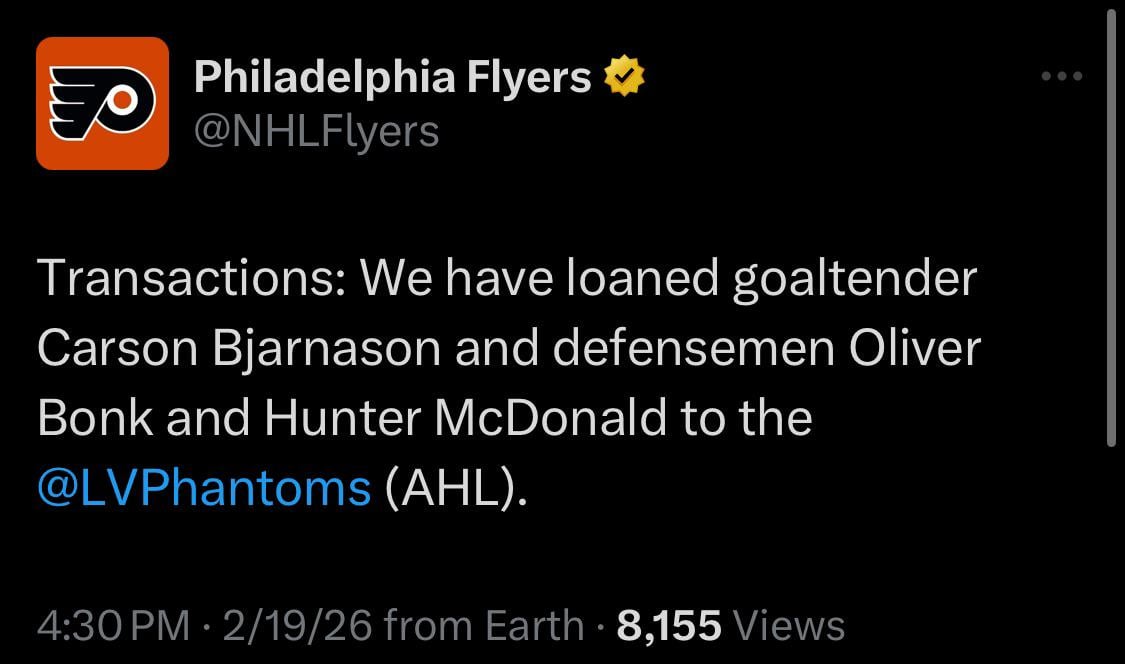Open the Flyers logo profile picture
This screenshot has width=1125, height=664.
click(x=102, y=103)
